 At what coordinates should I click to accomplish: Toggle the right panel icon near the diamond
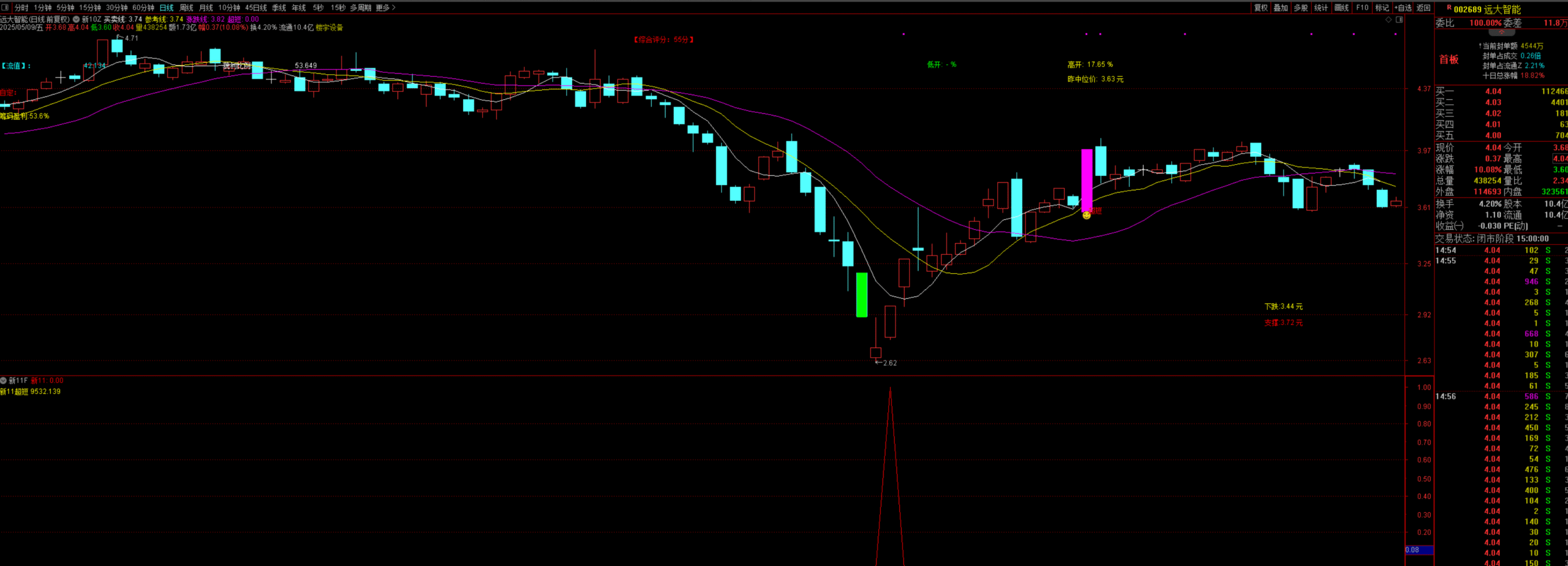pyautogui.click(x=1399, y=20)
